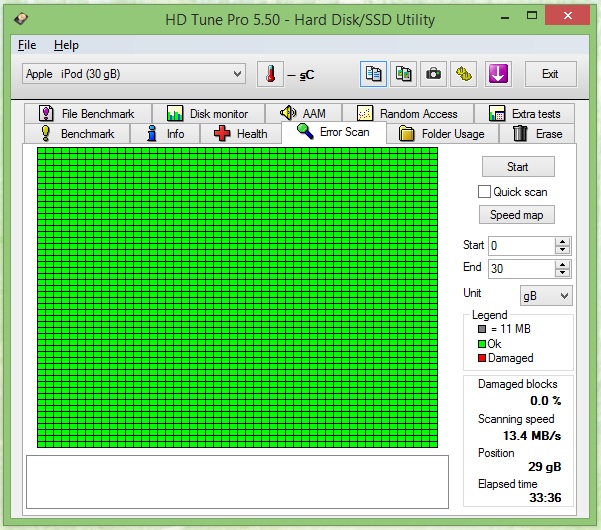Image resolution: width=601 pixels, height=530 pixels.
Task: Select the Error Scan tab
Action: point(333,132)
